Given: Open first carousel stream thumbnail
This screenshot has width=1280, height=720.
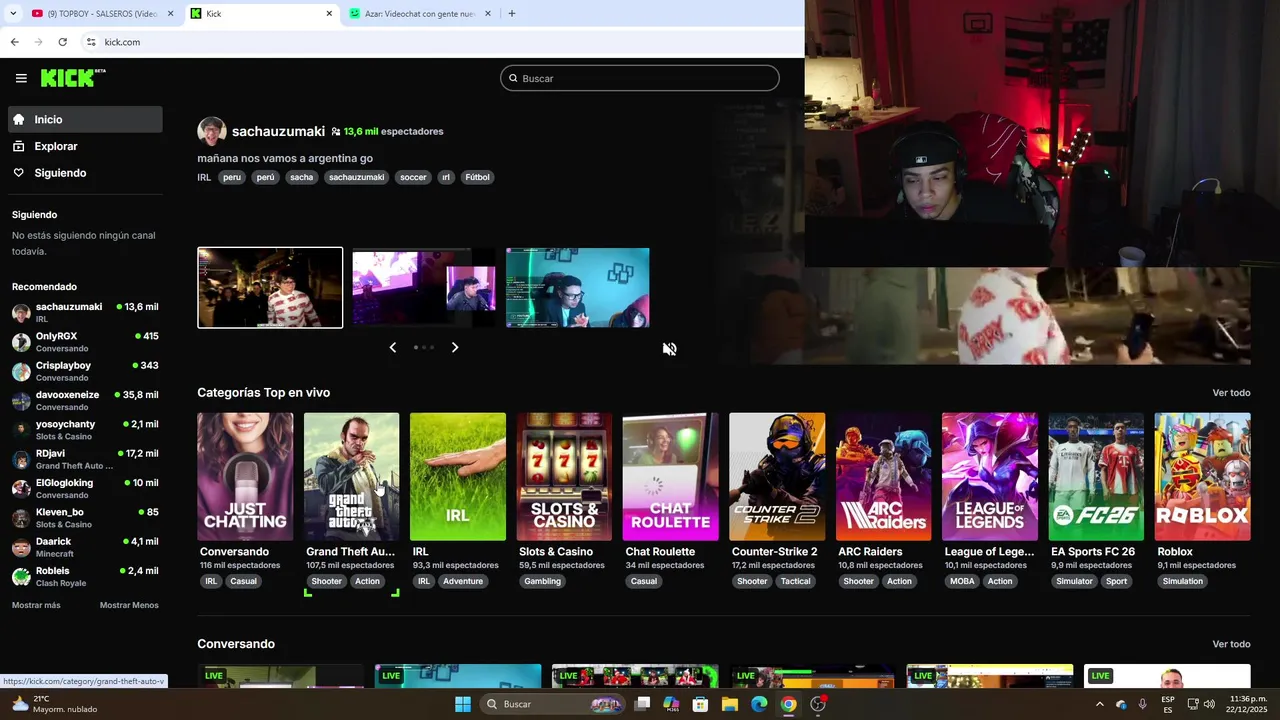Looking at the screenshot, I should [270, 288].
